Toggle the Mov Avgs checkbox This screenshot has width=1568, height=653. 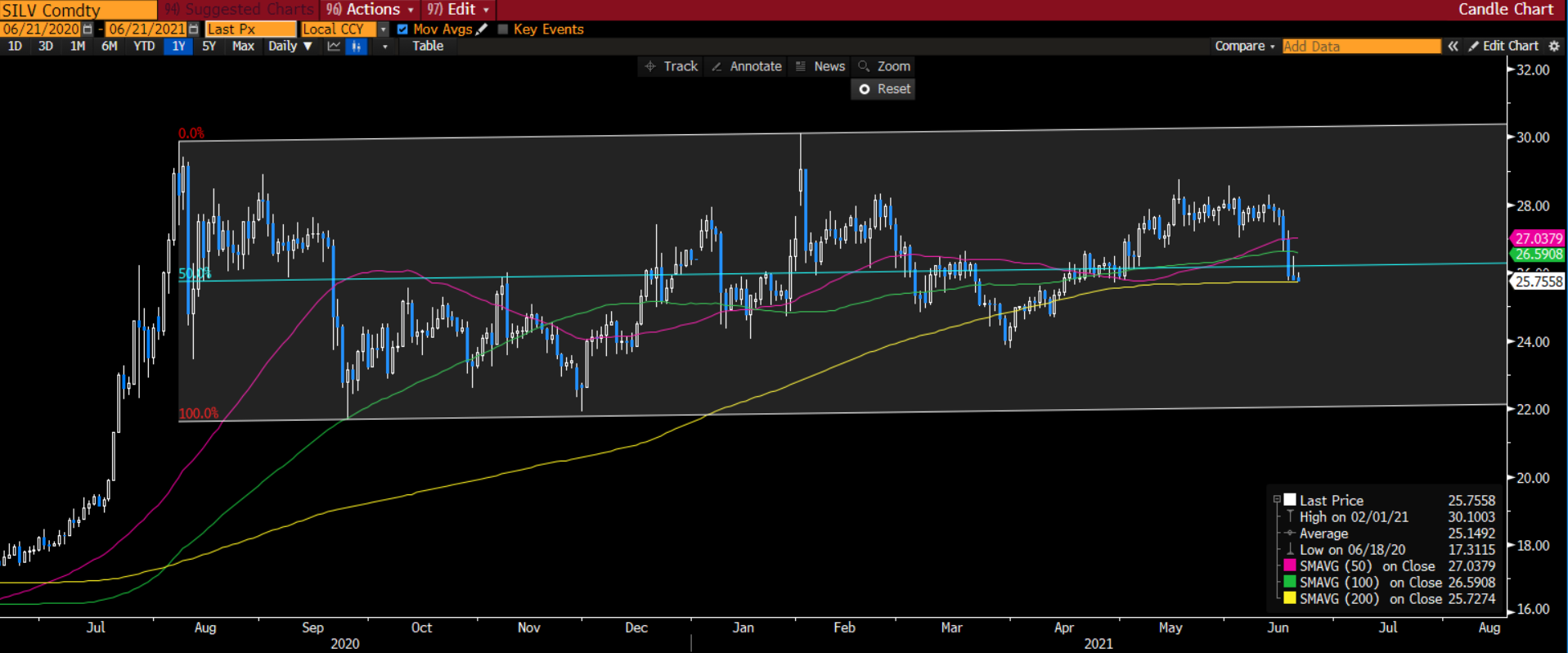pyautogui.click(x=402, y=29)
